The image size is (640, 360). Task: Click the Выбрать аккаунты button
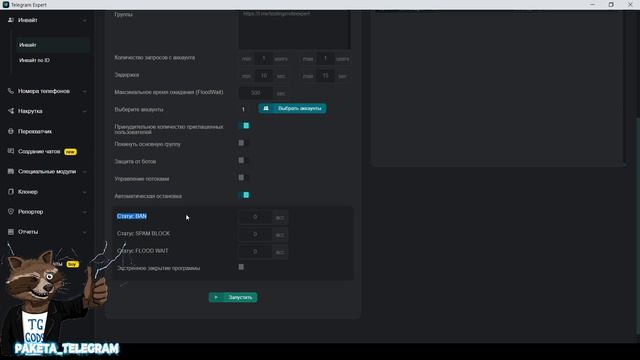pyautogui.click(x=292, y=109)
